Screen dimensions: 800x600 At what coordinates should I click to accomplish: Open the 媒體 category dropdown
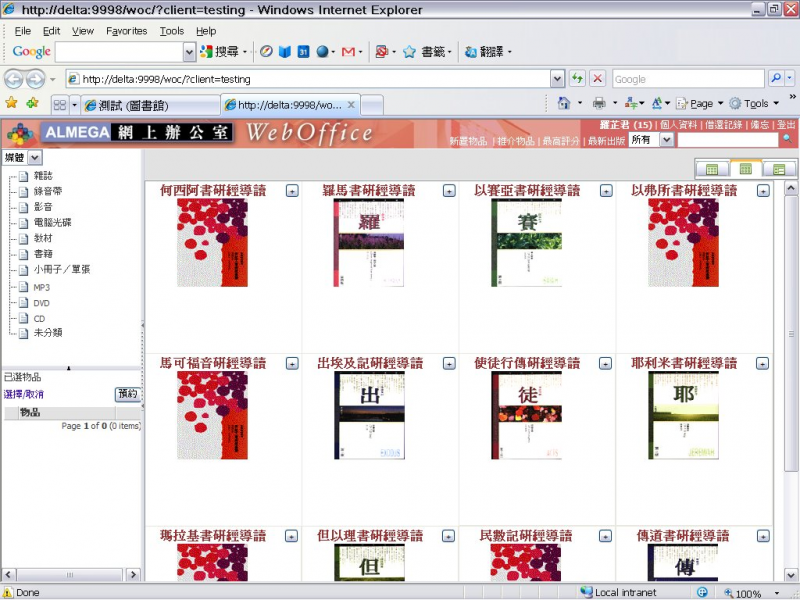pos(35,158)
